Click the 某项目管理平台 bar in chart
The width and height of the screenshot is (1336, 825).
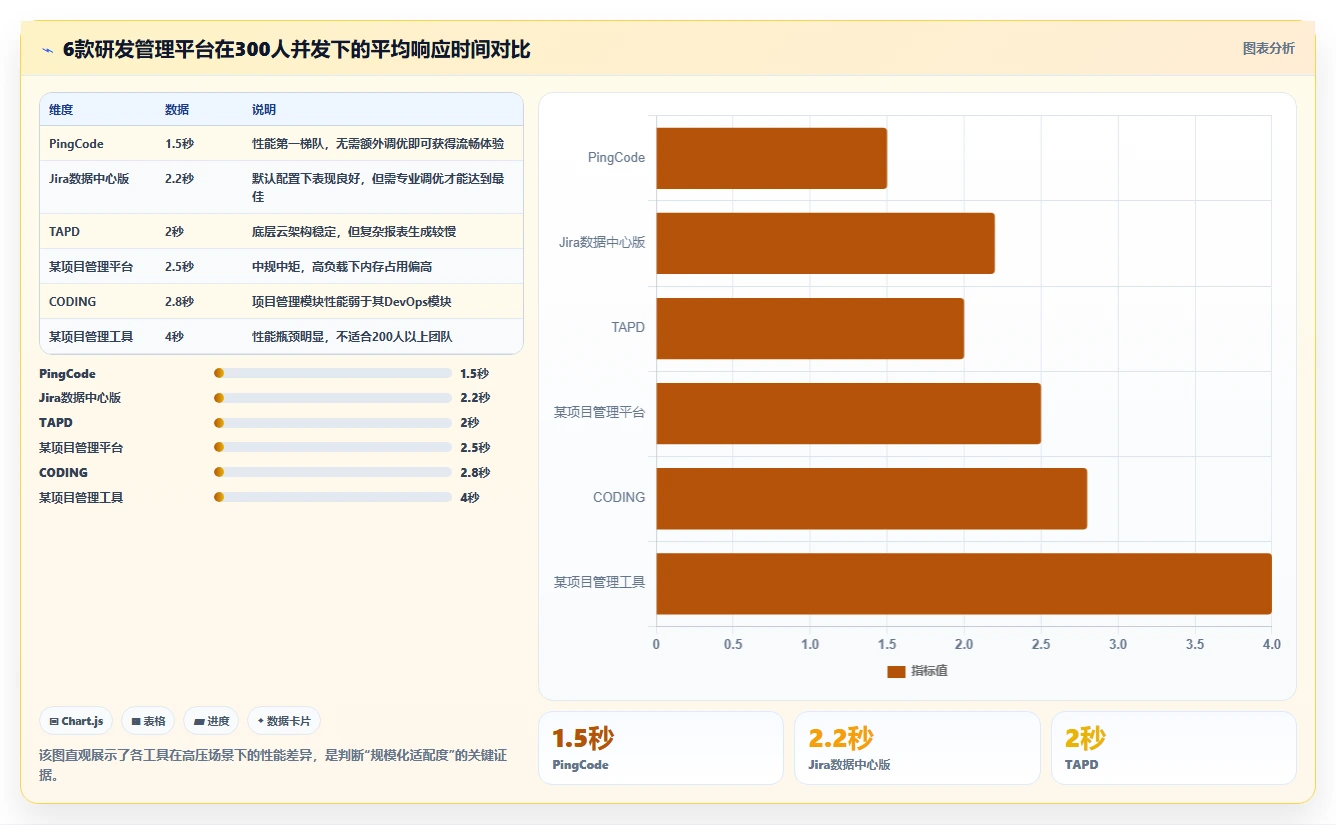pos(848,413)
